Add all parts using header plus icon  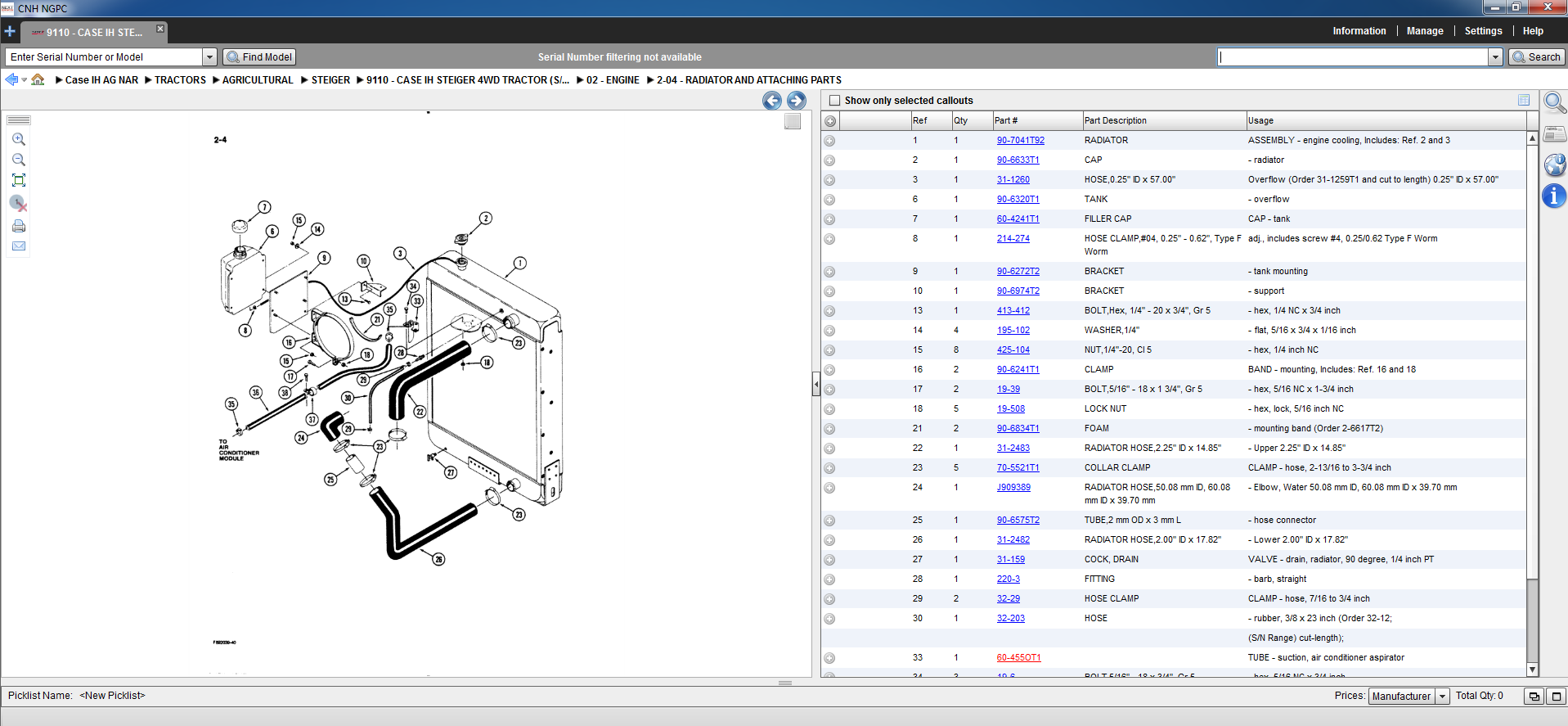(830, 121)
